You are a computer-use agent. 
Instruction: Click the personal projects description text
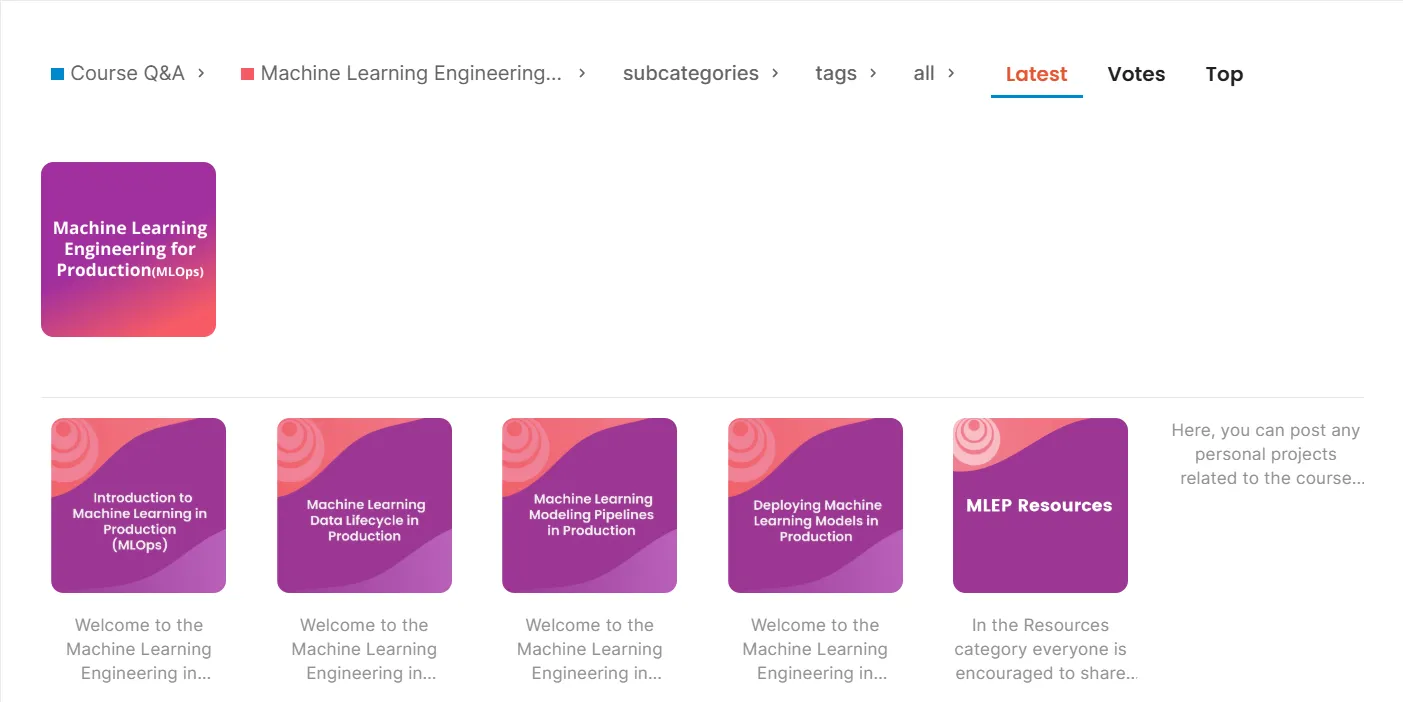[x=1267, y=454]
